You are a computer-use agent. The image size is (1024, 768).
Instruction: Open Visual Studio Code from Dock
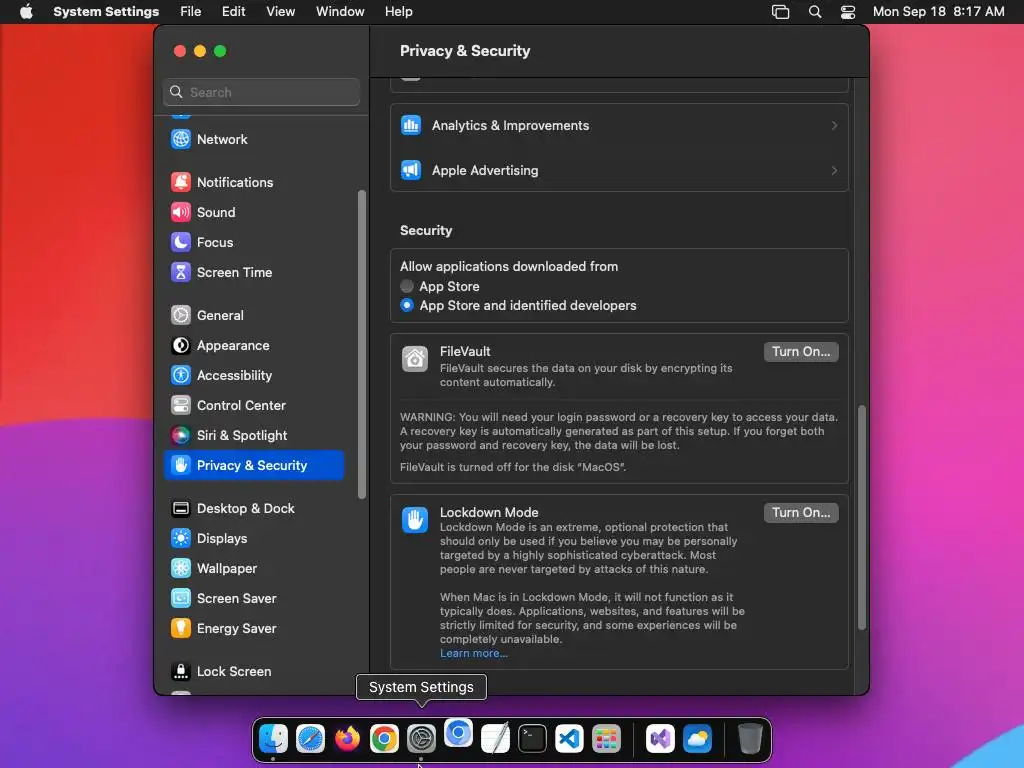(569, 739)
